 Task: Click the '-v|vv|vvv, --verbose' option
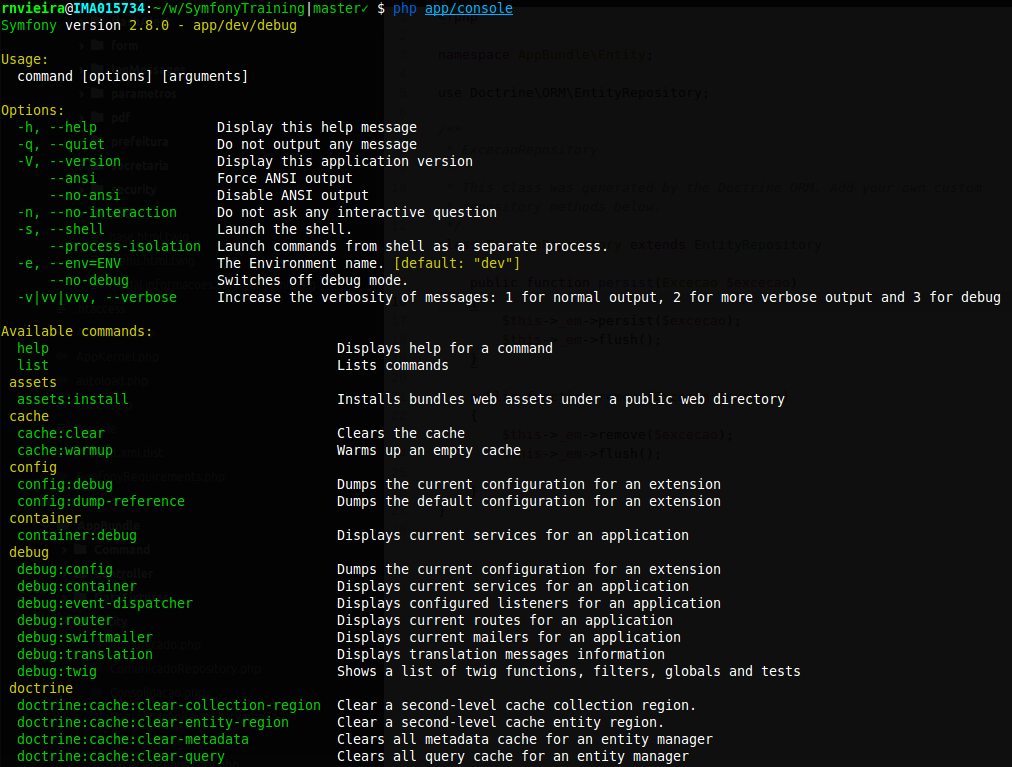pos(97,297)
